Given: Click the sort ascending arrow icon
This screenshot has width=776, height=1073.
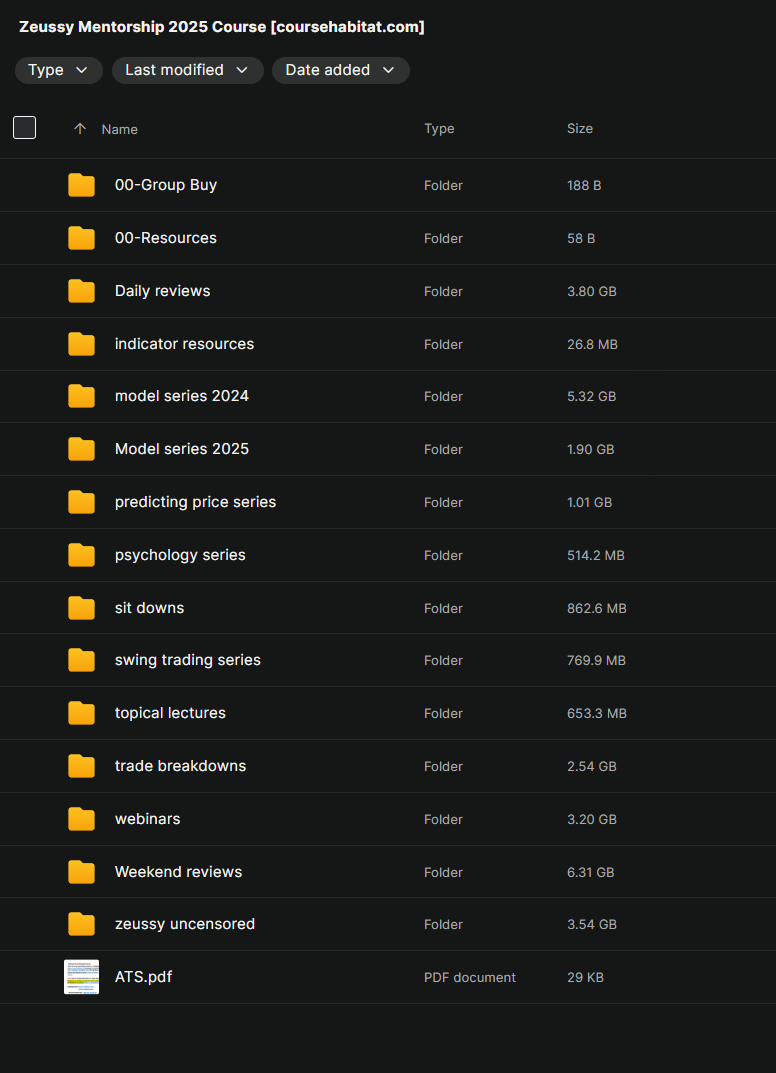Looking at the screenshot, I should pos(80,129).
